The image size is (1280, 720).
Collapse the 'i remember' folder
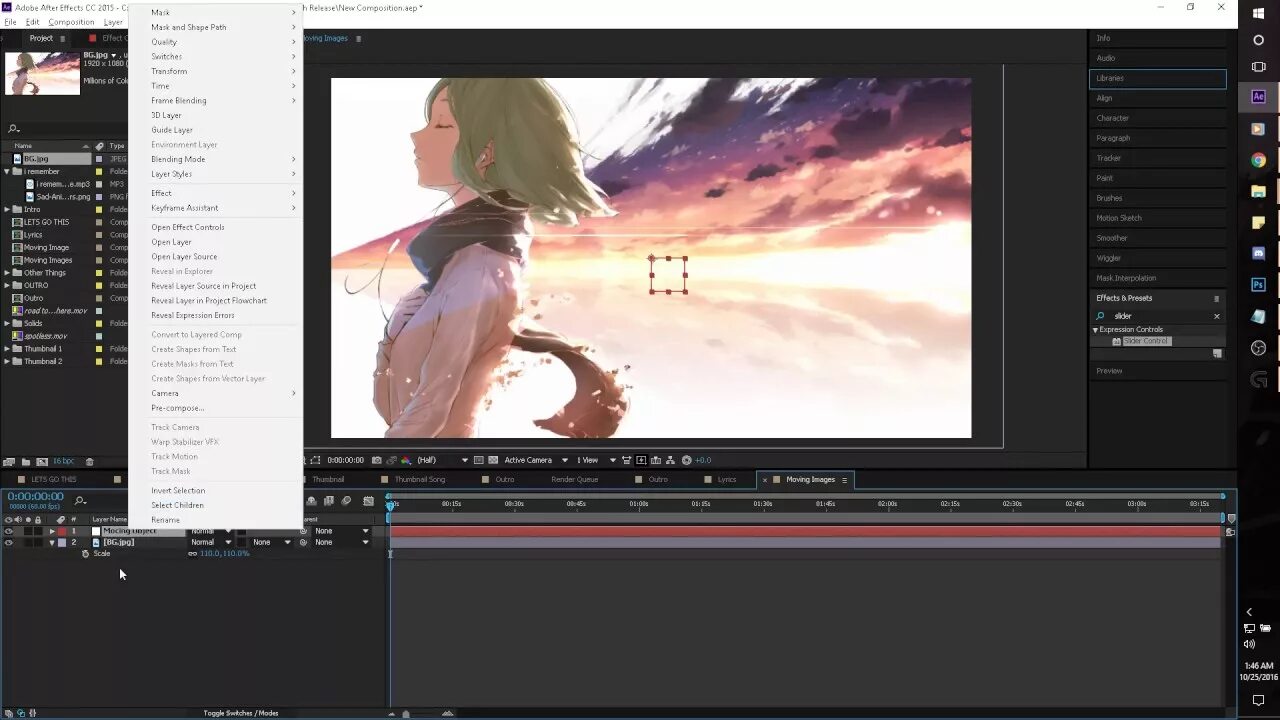(x=7, y=172)
